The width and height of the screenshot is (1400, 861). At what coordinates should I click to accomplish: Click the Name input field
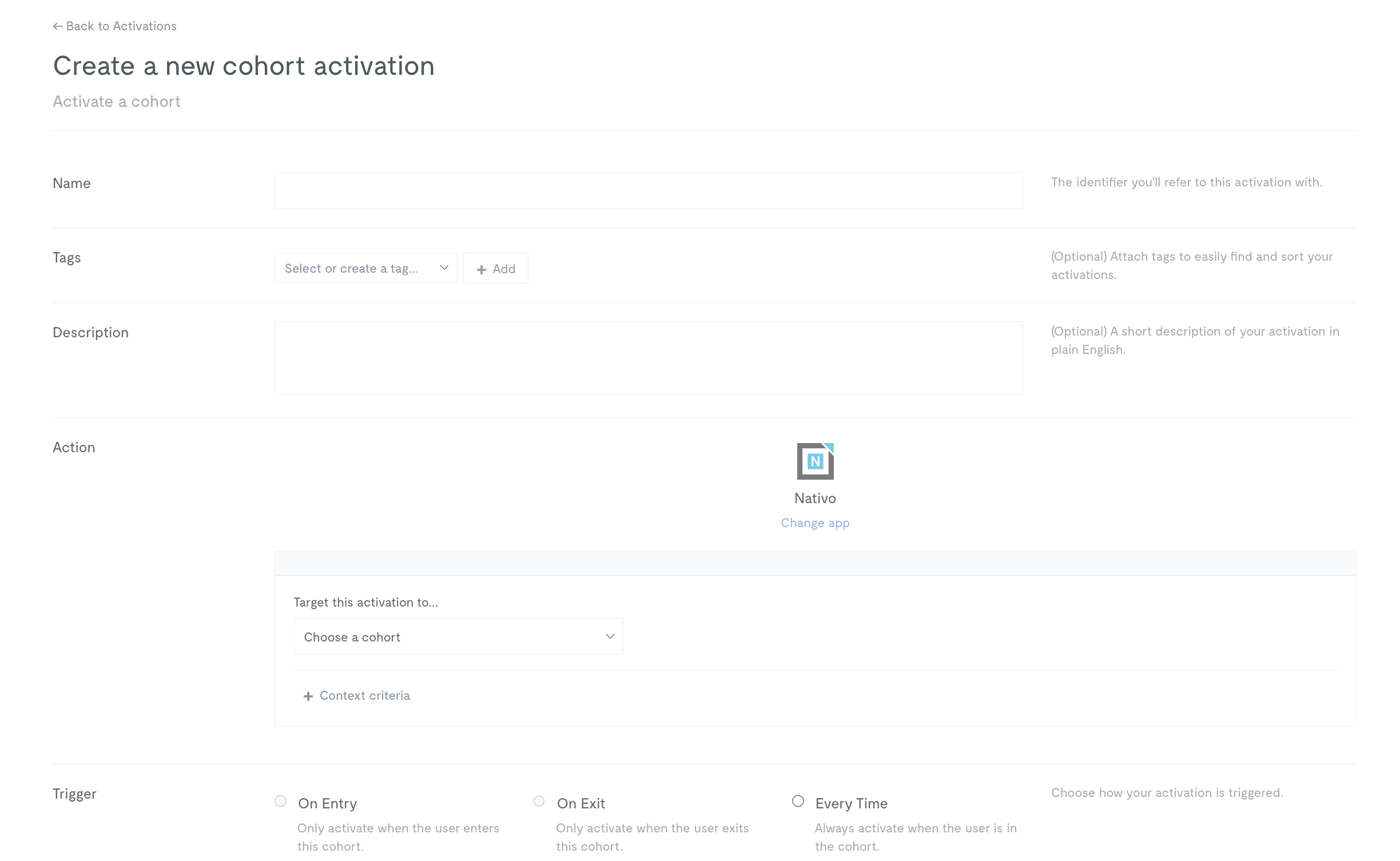click(649, 190)
